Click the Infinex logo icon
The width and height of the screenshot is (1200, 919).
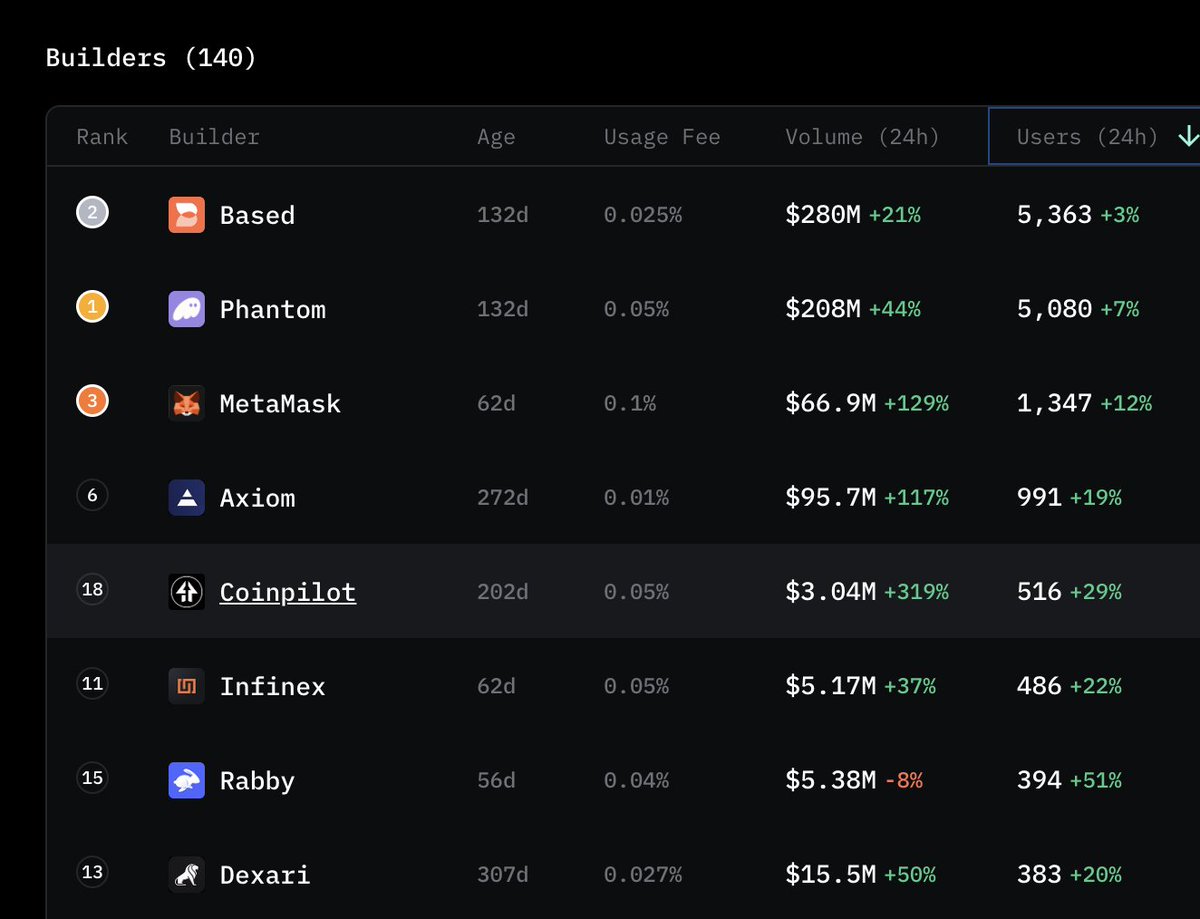click(187, 686)
